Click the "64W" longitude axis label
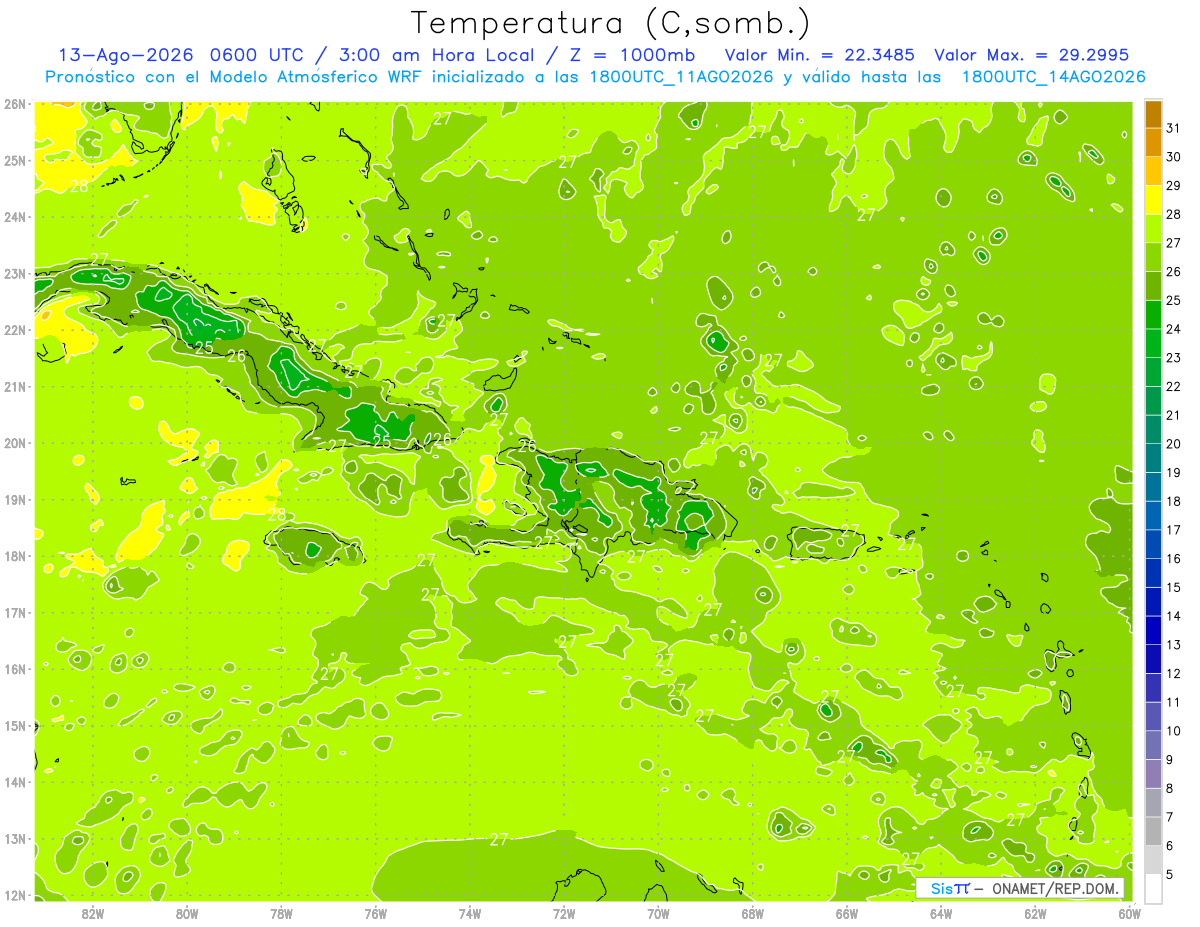The width and height of the screenshot is (1200, 927). (x=941, y=913)
